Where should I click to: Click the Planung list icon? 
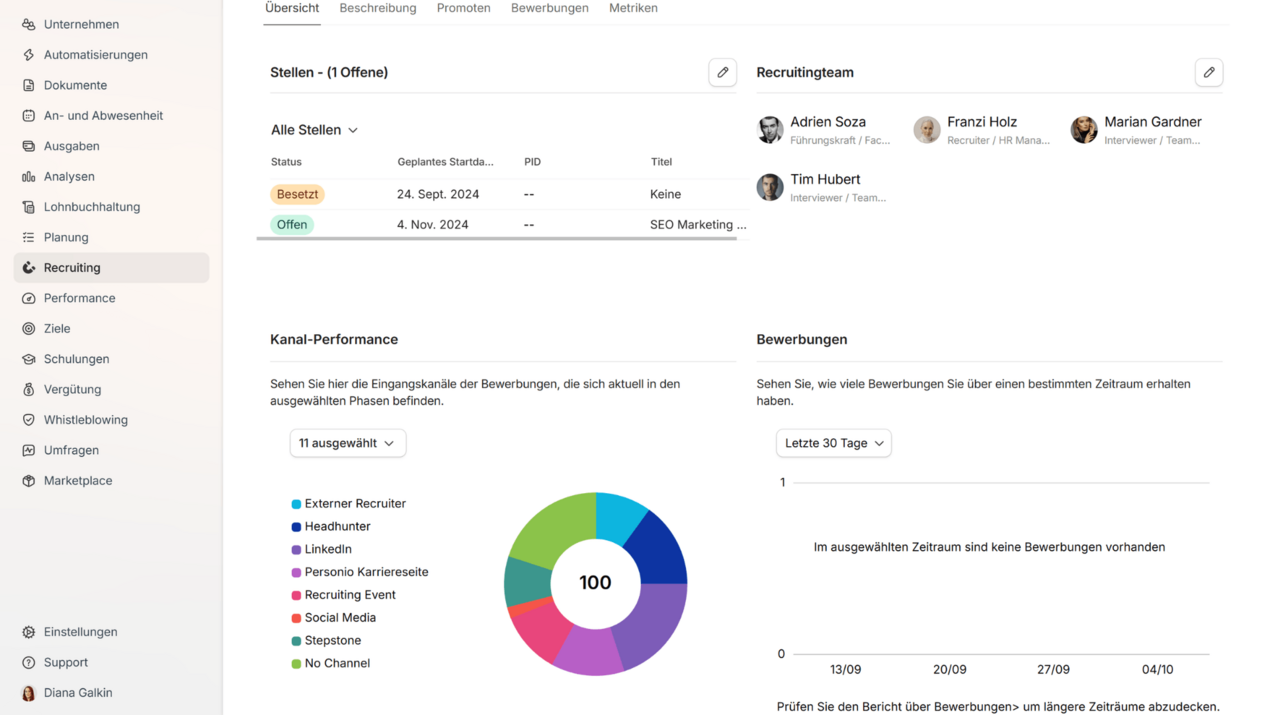pos(28,238)
